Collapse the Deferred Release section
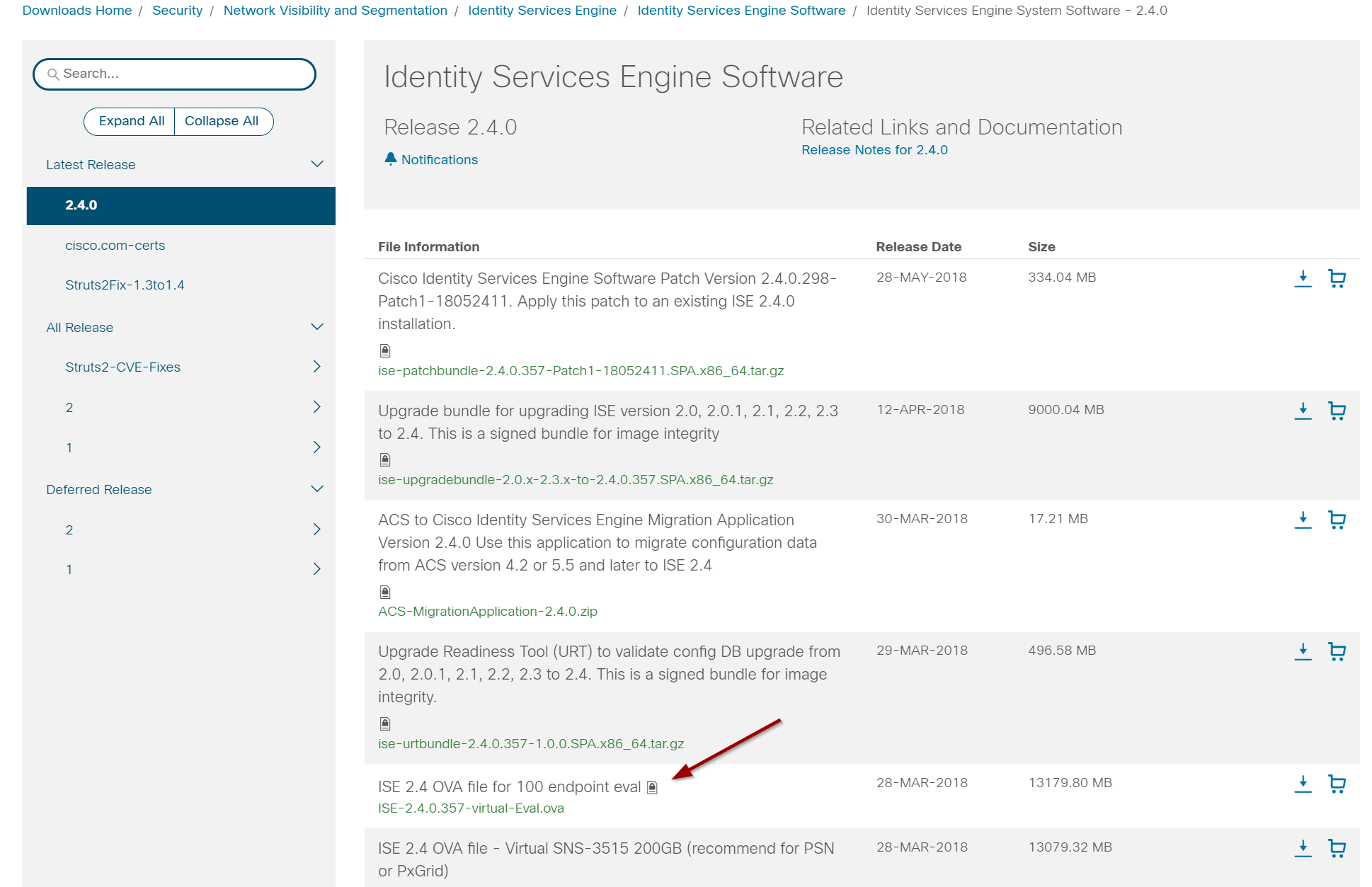Image resolution: width=1372 pixels, height=887 pixels. pyautogui.click(x=317, y=489)
